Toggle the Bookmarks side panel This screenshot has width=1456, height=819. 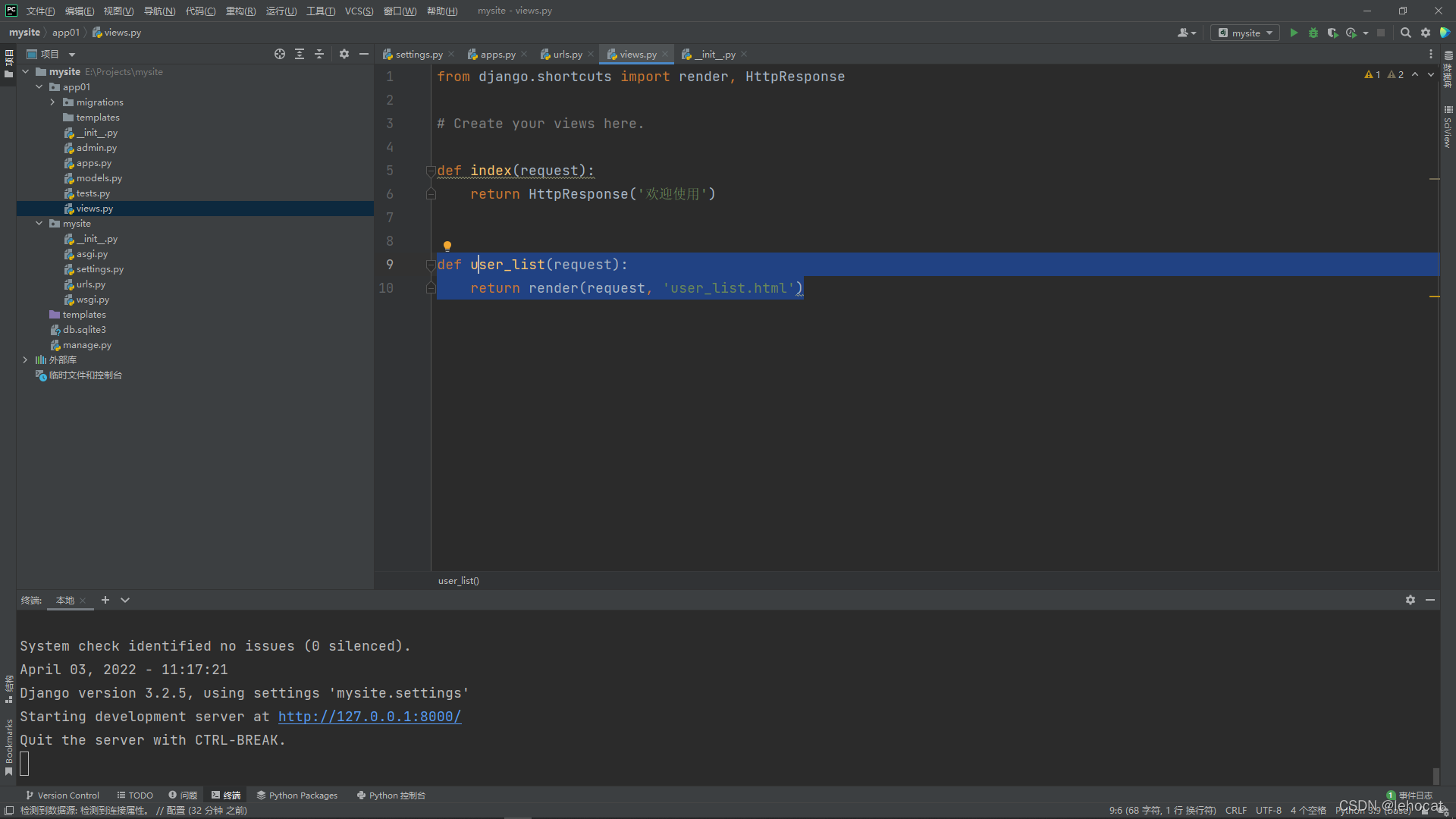pos(8,747)
